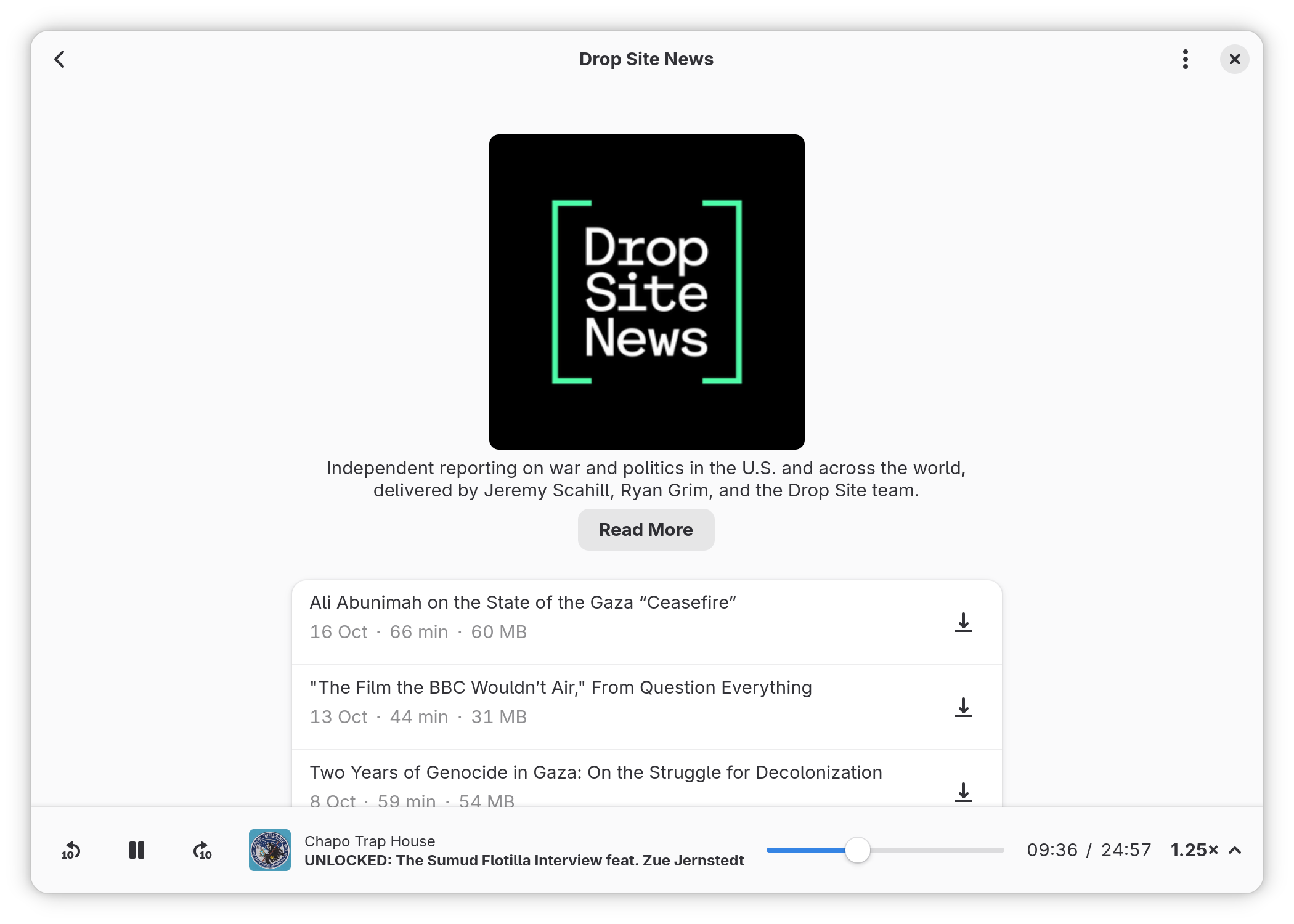Open the three-dot options menu
The width and height of the screenshot is (1294, 924).
tap(1185, 59)
